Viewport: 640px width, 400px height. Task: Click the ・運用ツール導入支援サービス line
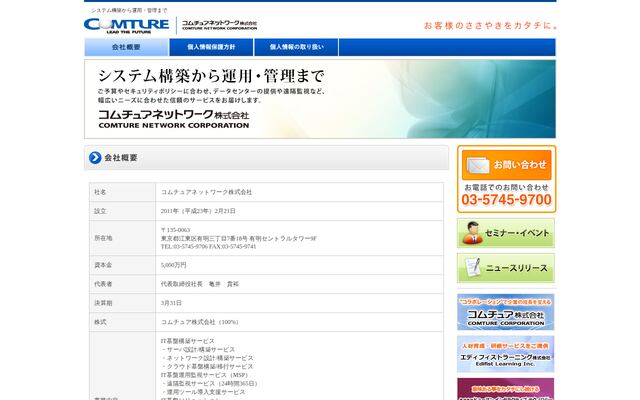tap(203, 392)
